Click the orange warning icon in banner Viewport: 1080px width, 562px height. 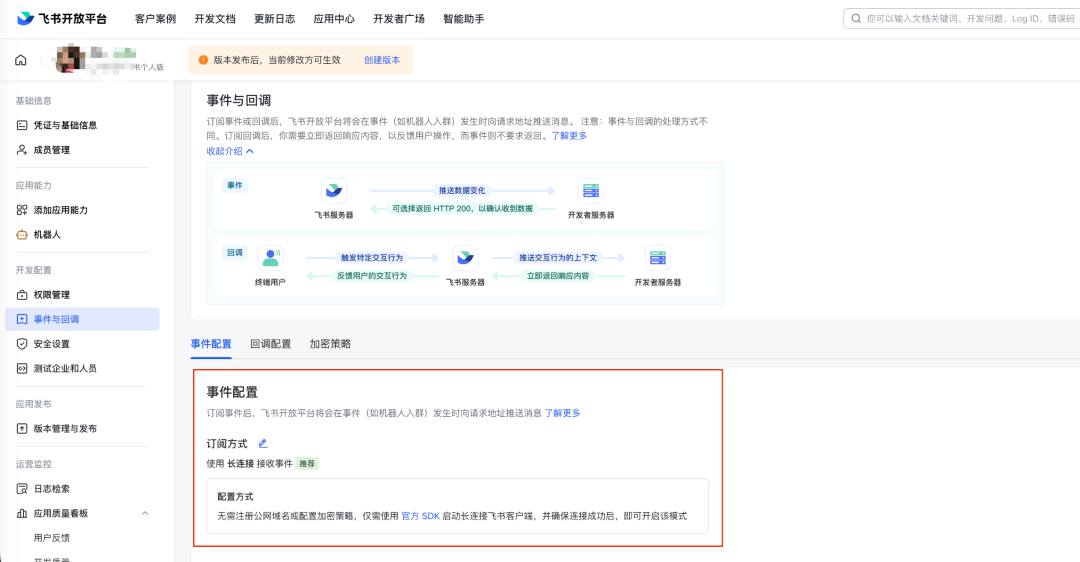click(x=203, y=60)
